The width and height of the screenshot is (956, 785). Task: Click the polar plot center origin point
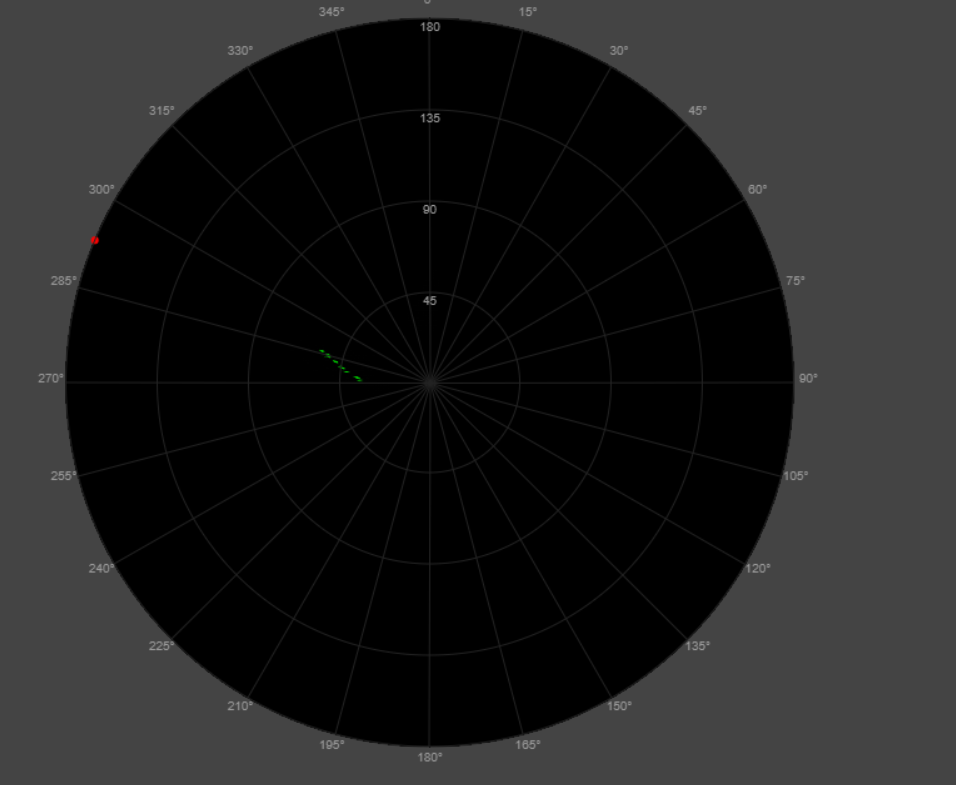(x=430, y=383)
